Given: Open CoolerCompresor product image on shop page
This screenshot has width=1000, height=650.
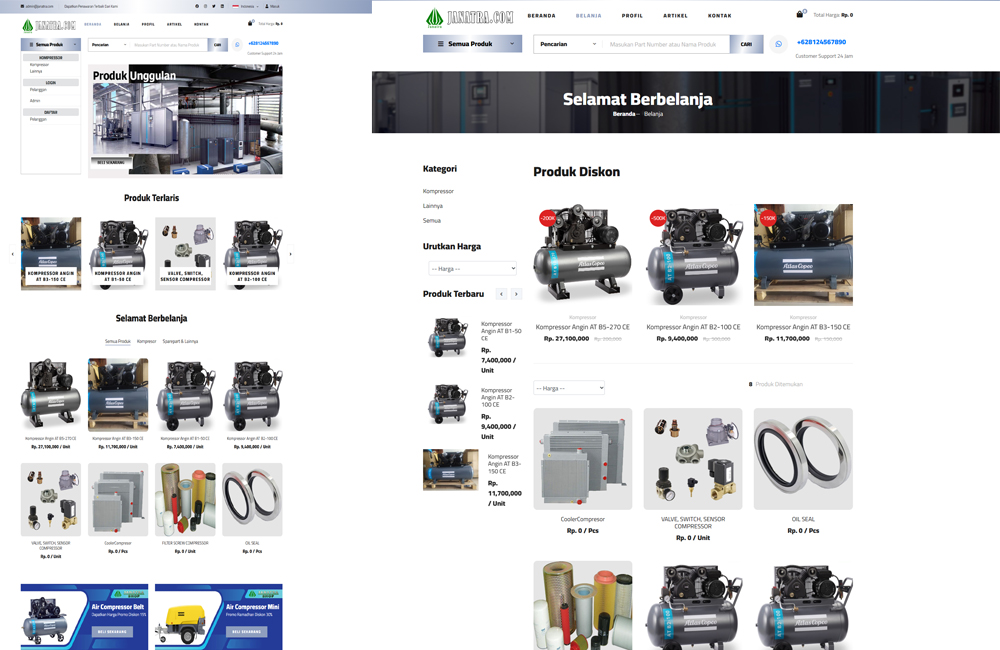Looking at the screenshot, I should pos(582,459).
